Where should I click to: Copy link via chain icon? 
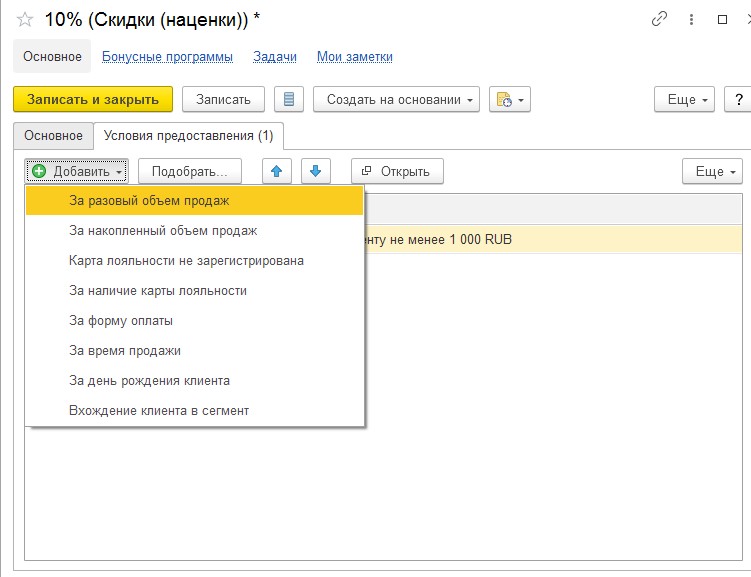[659, 19]
